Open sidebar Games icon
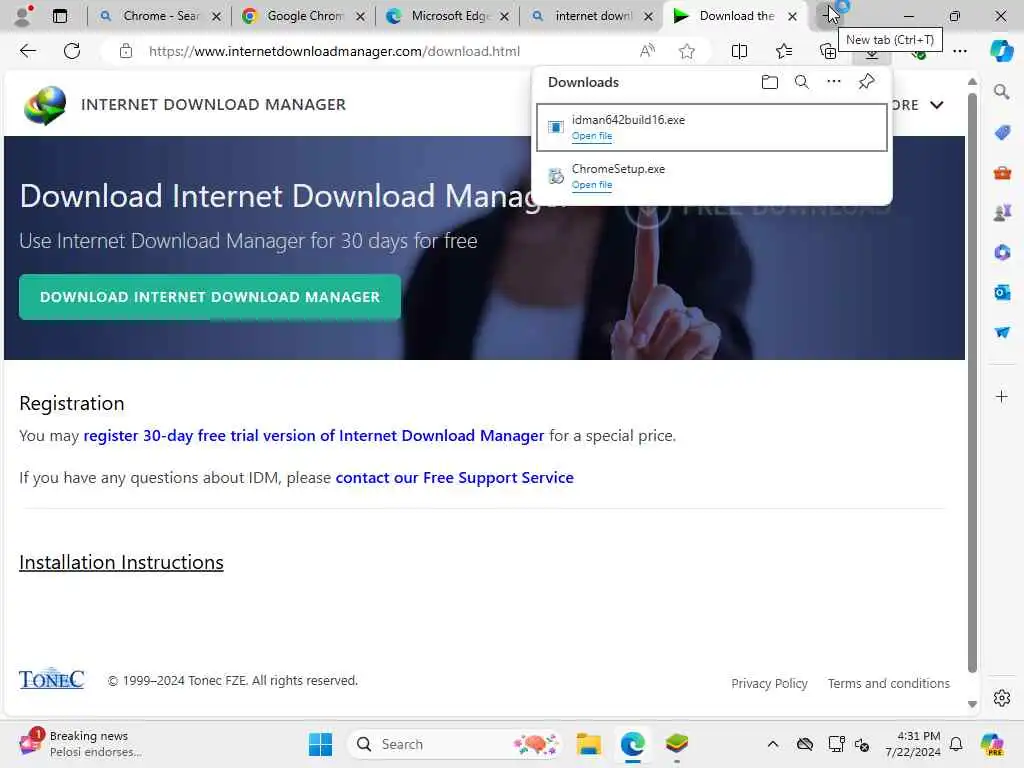This screenshot has height=768, width=1024. 1002,212
